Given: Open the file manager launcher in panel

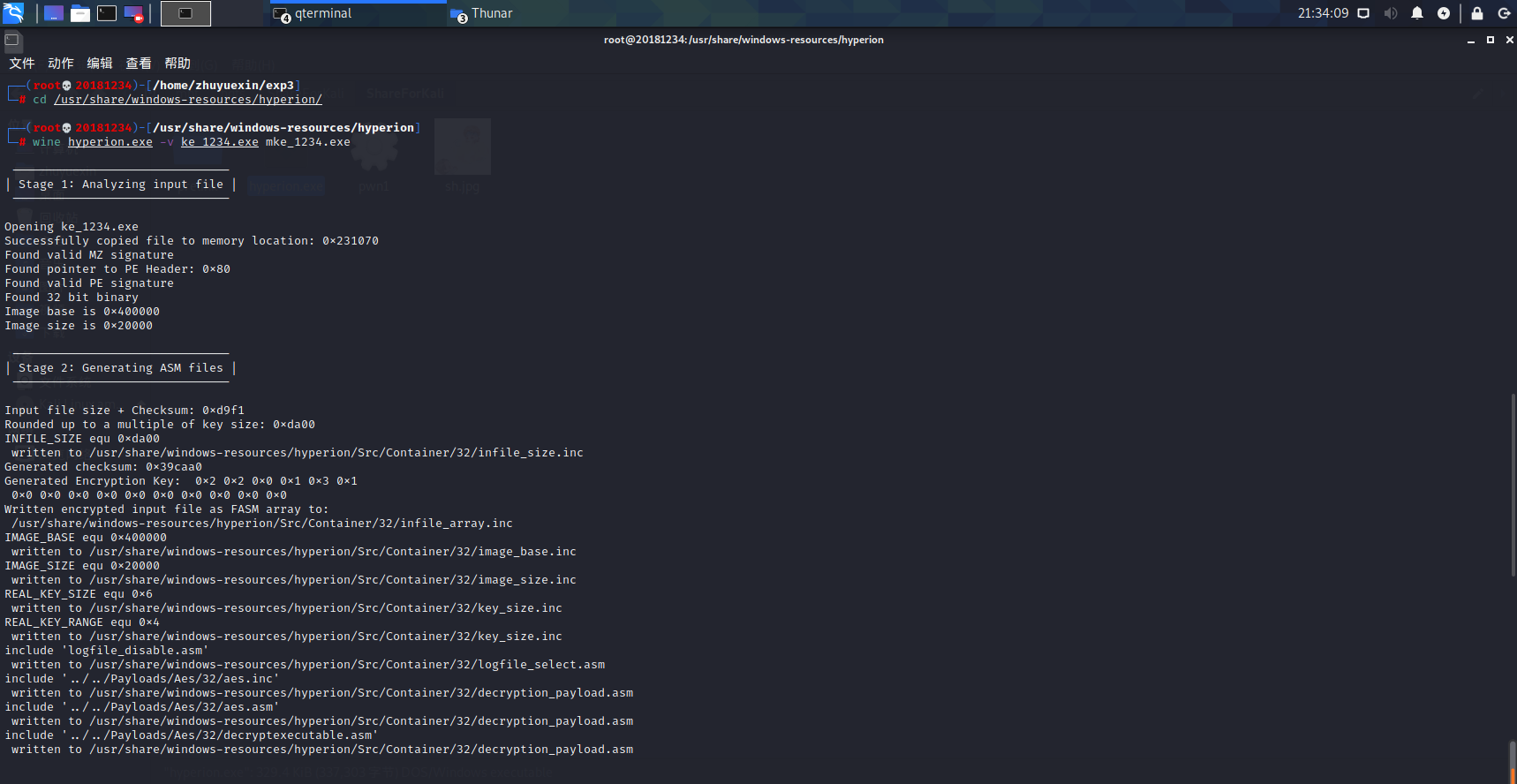Looking at the screenshot, I should pos(80,13).
